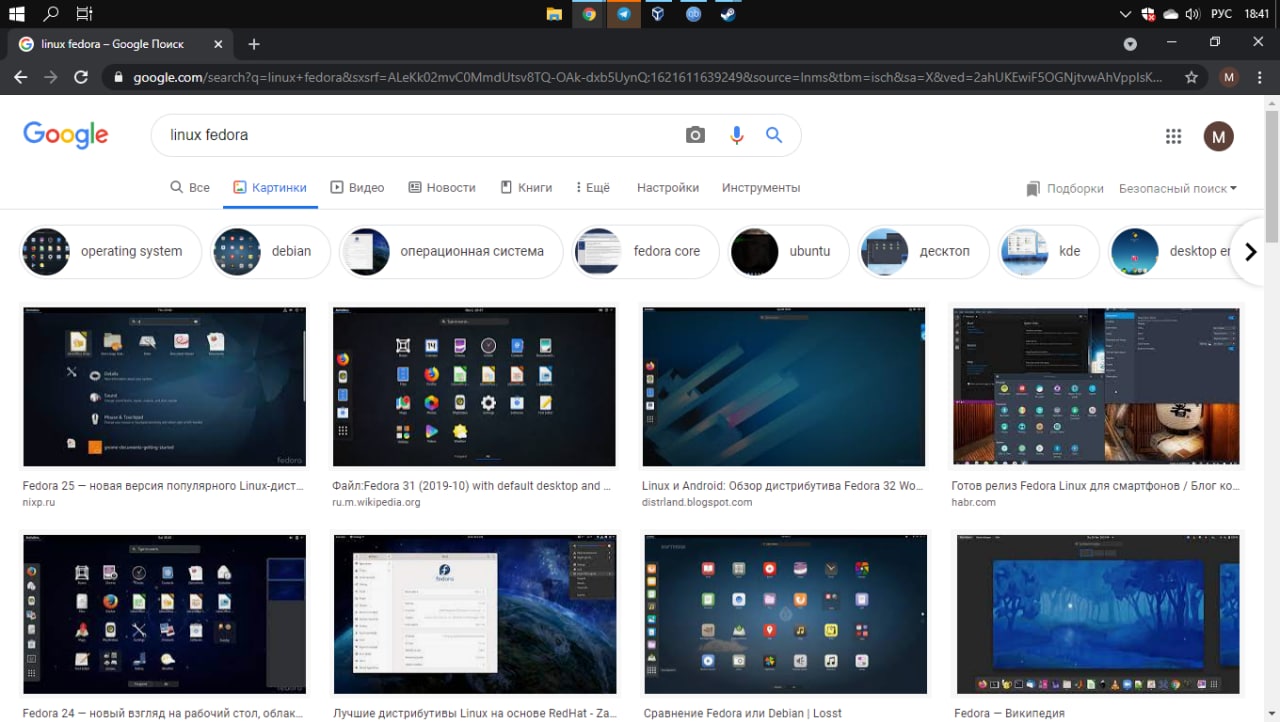1280x722 pixels.
Task: Open Telegram from the taskbar
Action: tap(624, 14)
